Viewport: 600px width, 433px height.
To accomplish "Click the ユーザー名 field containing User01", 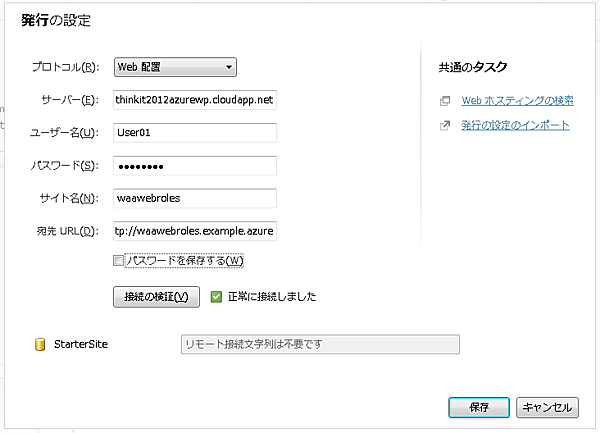I will (x=194, y=132).
